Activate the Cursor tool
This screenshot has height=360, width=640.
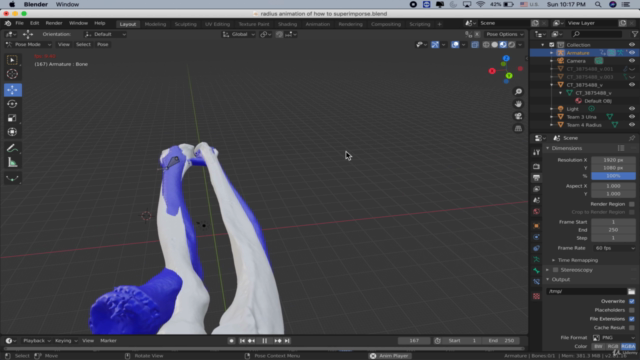click(x=12, y=74)
